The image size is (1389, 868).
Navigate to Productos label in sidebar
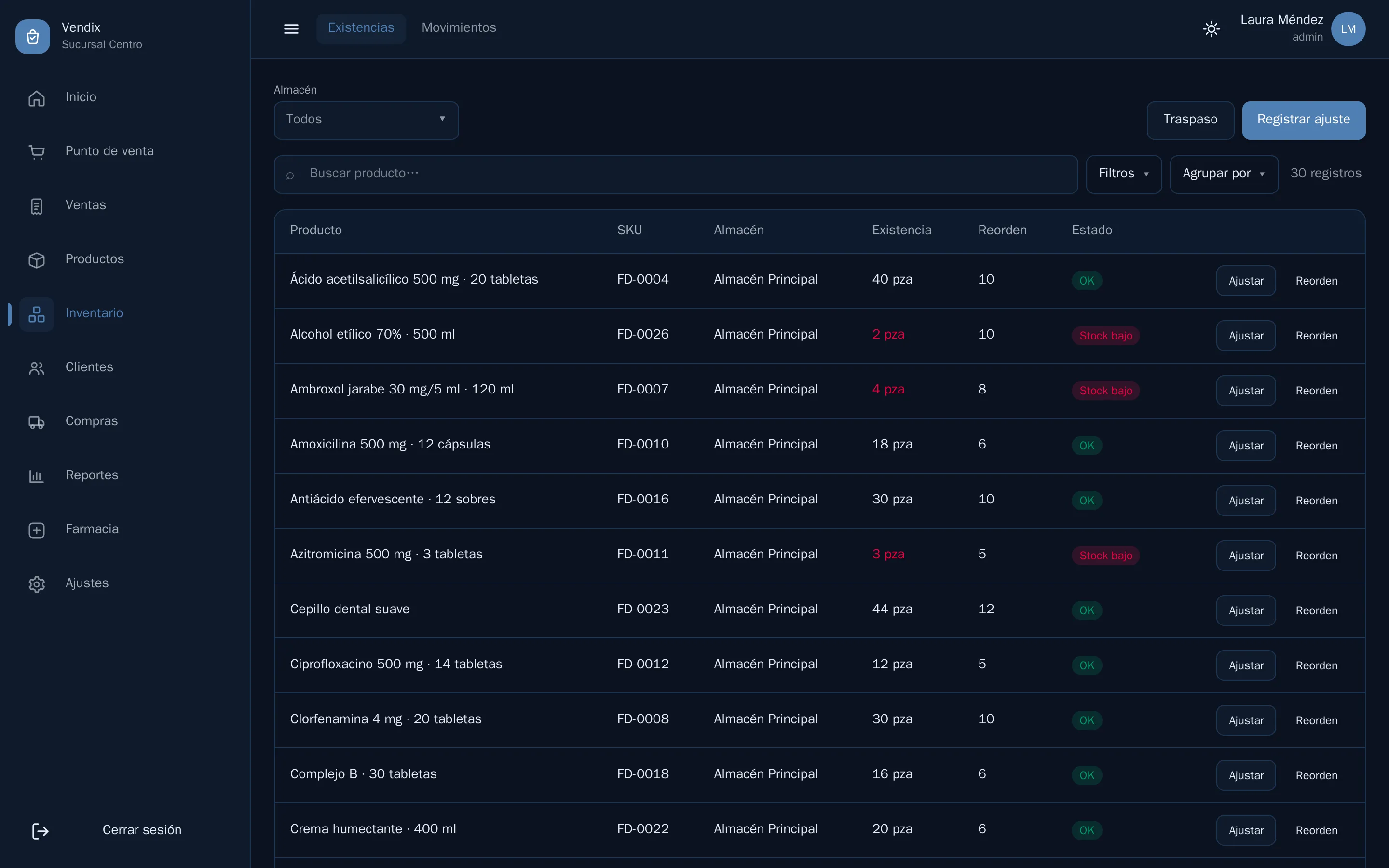click(x=95, y=259)
